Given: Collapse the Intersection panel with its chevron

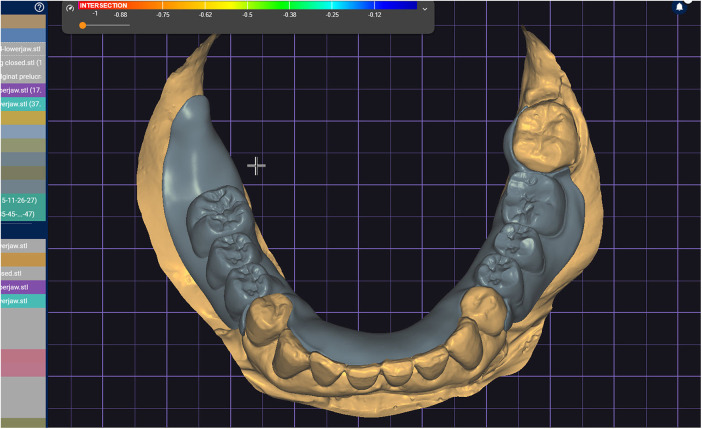Looking at the screenshot, I should 425,9.
